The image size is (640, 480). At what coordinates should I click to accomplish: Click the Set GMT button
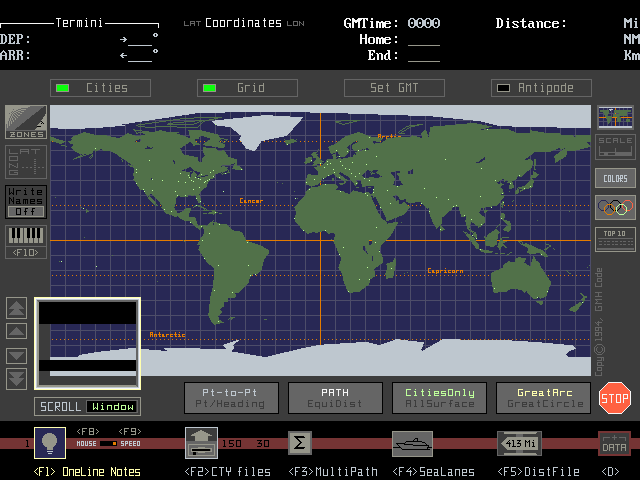coord(394,88)
